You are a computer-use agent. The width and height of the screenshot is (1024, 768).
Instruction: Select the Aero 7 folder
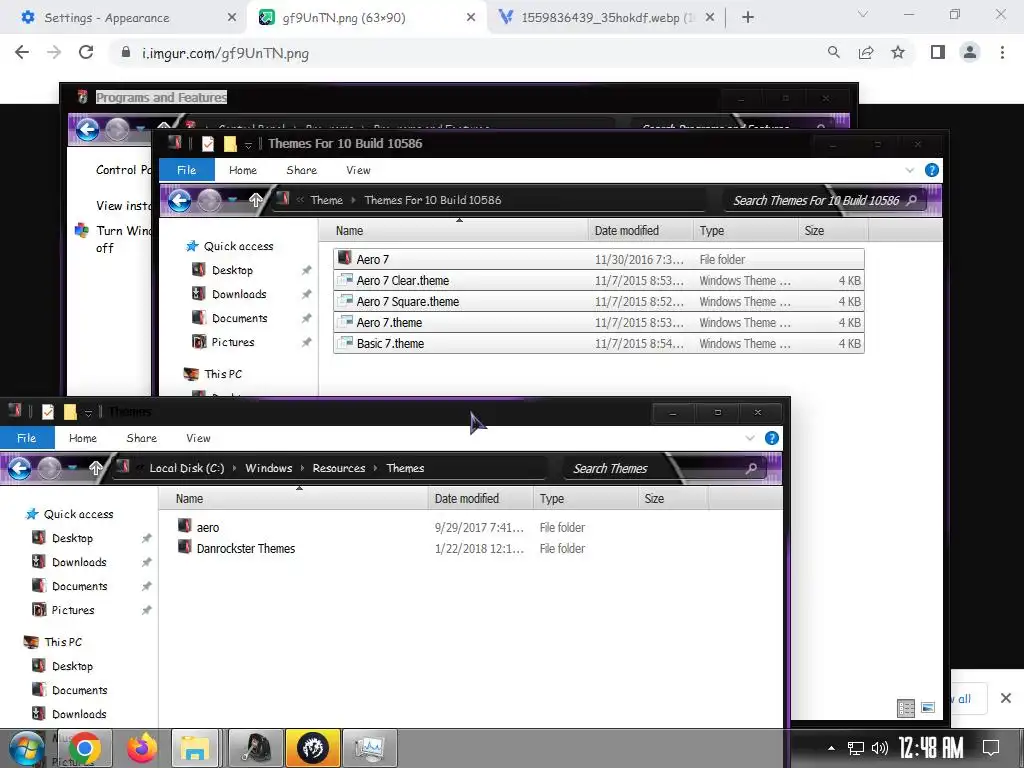[598, 259]
